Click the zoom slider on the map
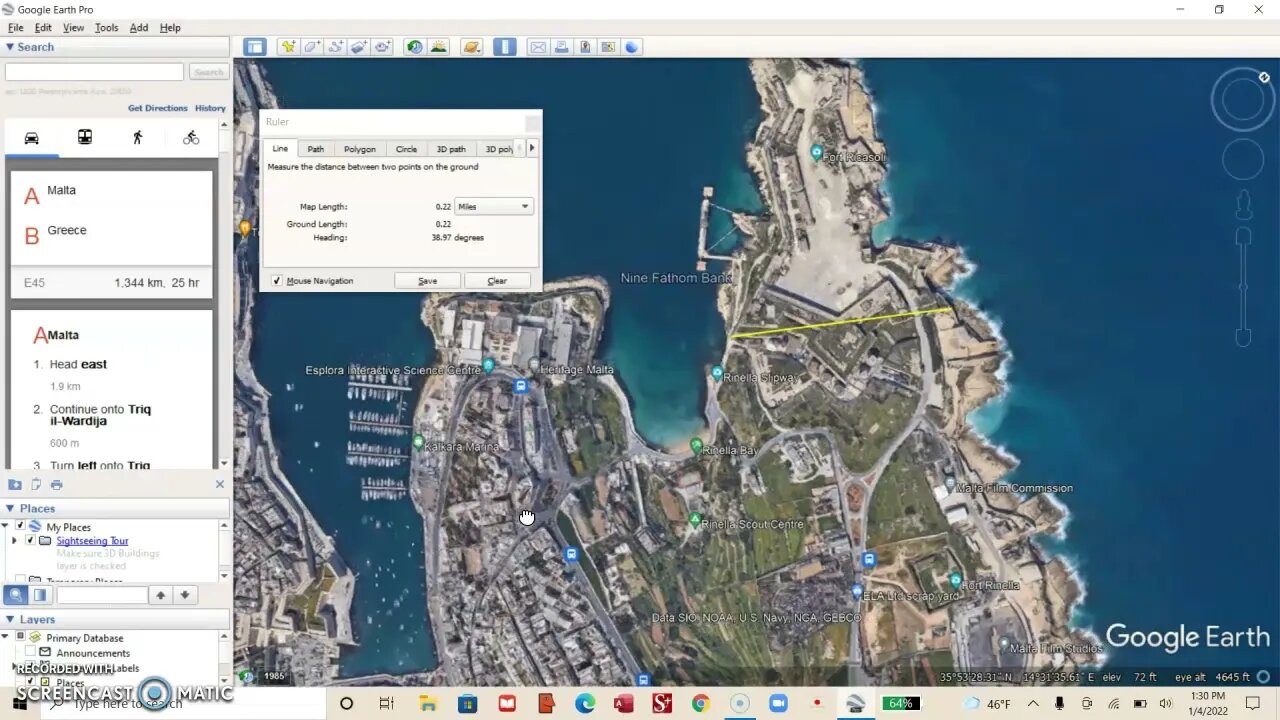Screen dimensions: 1280x720 click(x=1243, y=287)
